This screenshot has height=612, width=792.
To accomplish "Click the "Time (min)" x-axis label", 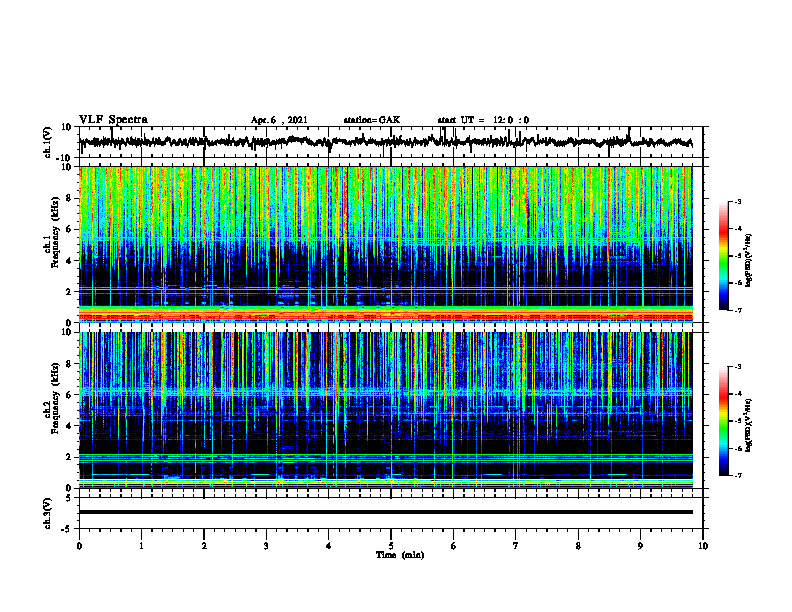I will coord(400,555).
